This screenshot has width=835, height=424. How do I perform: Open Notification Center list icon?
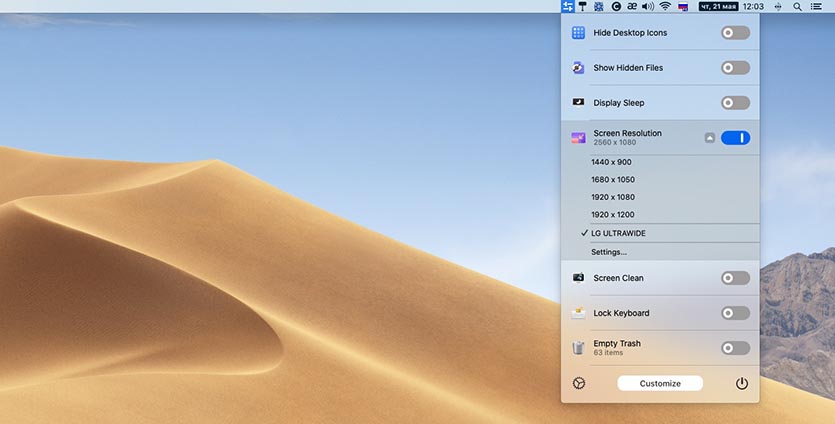click(818, 6)
